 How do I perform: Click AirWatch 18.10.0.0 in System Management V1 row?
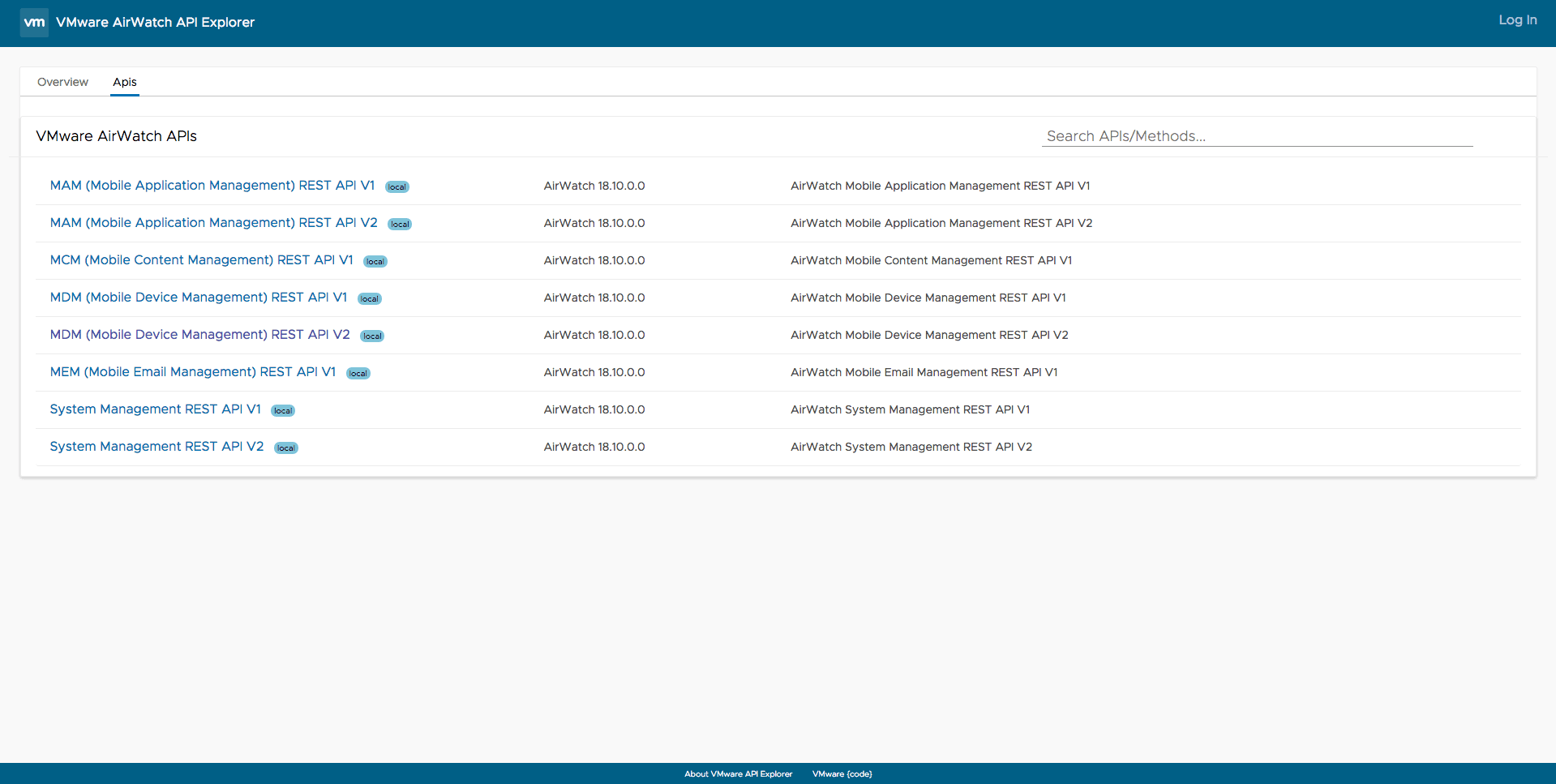point(594,409)
